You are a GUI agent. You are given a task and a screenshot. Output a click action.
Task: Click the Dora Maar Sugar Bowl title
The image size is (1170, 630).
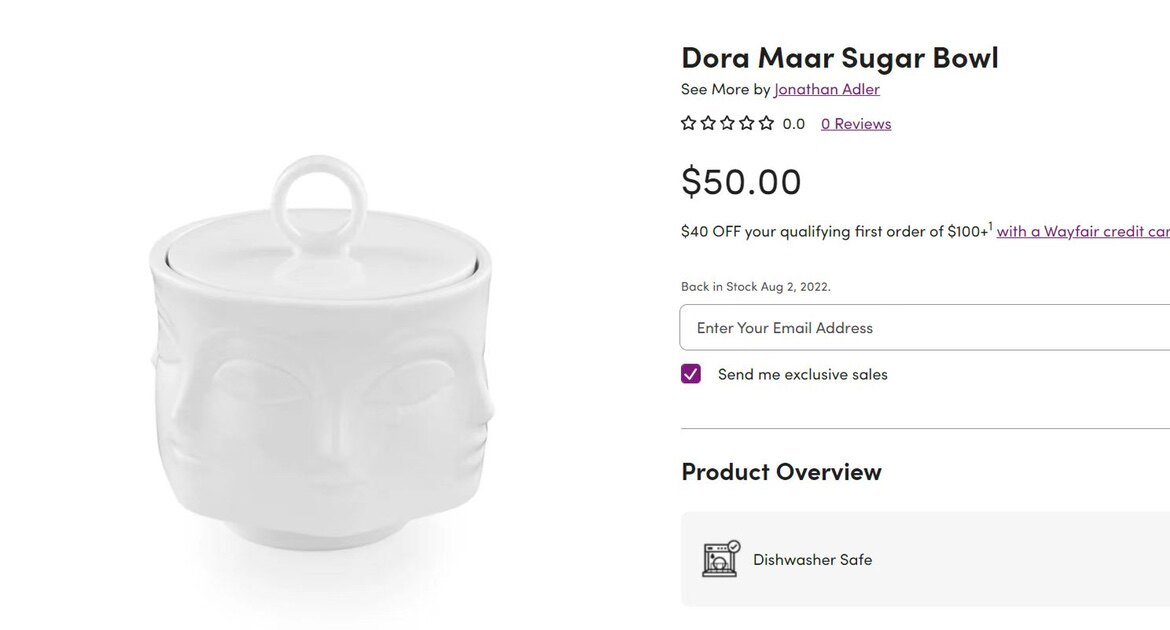point(839,57)
